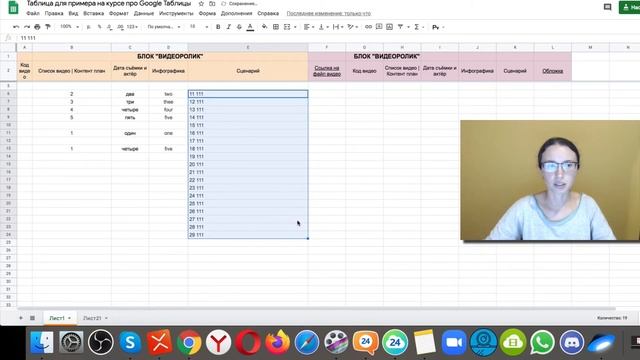Open Opera from the dock
This screenshot has width=640, height=360.
coord(248,342)
